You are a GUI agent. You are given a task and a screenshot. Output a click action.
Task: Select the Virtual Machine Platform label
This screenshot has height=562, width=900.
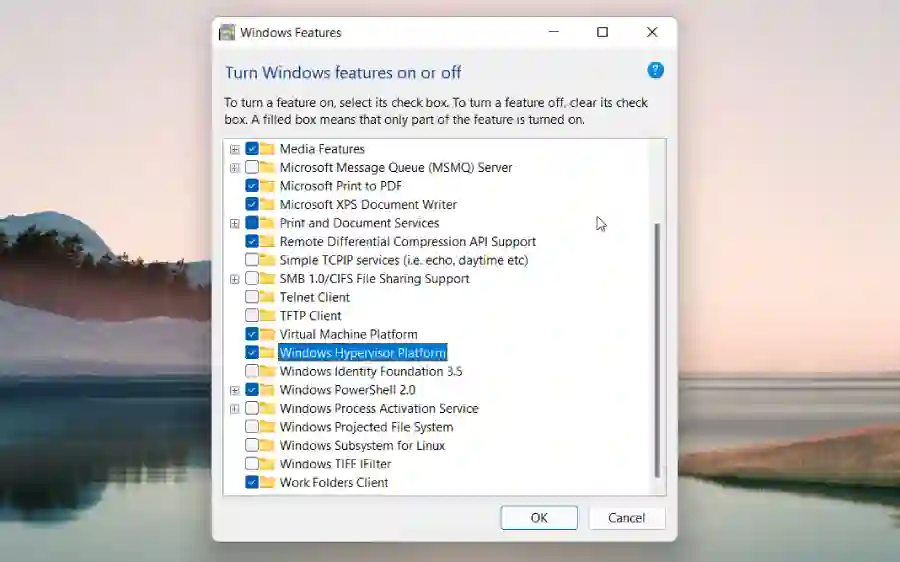click(348, 334)
